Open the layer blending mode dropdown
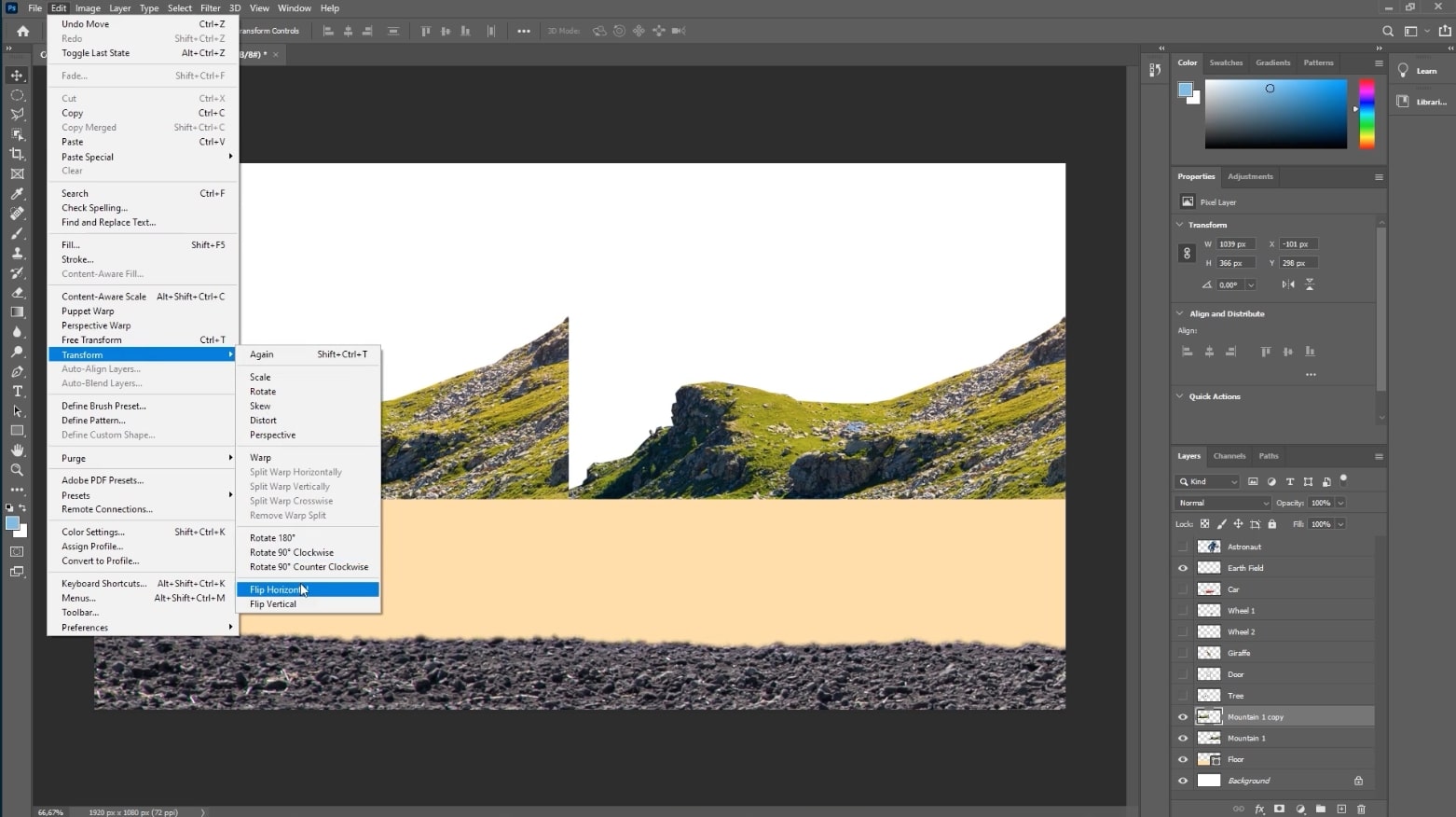 (1221, 503)
